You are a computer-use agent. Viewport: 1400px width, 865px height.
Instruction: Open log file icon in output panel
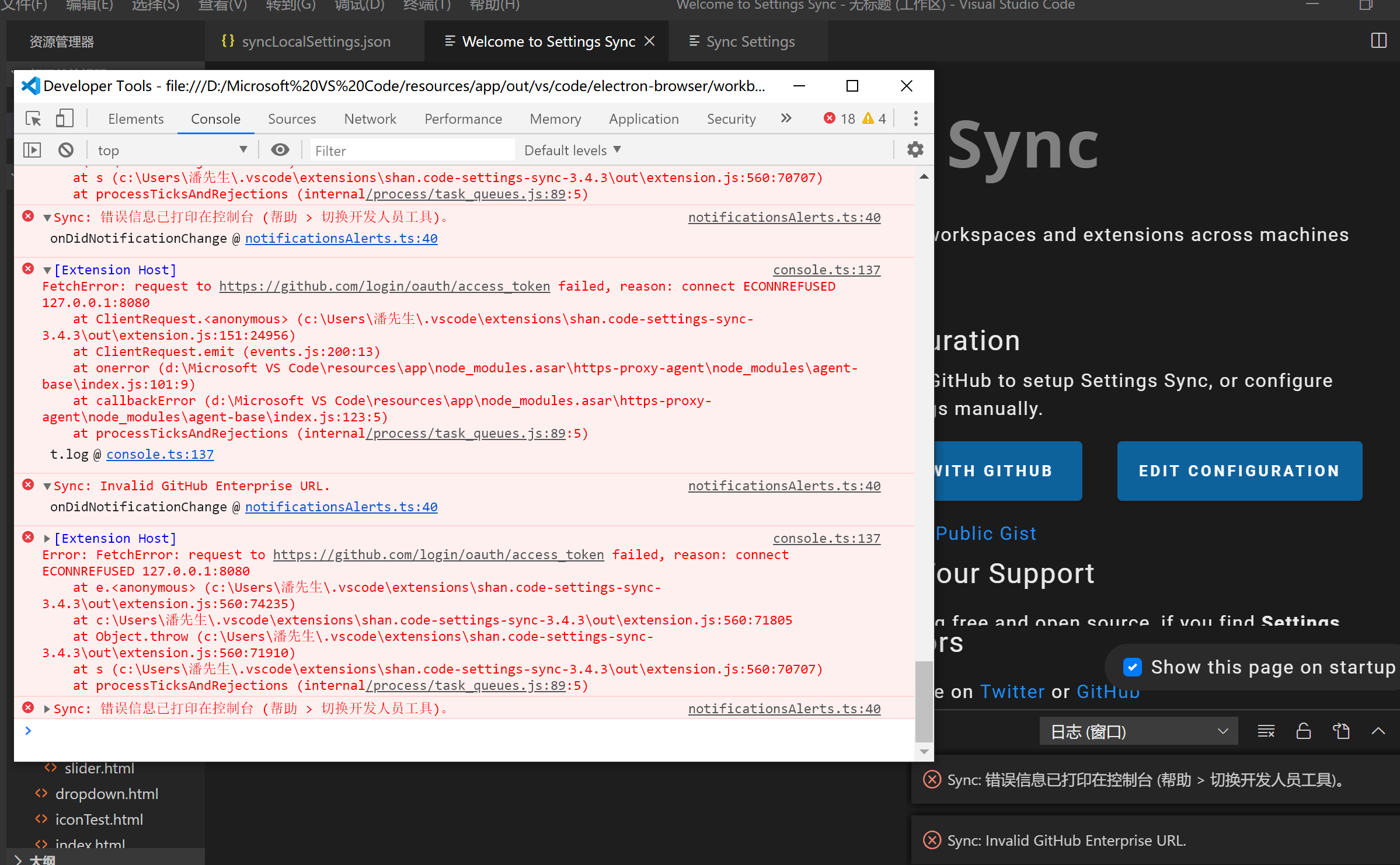pyautogui.click(x=1341, y=731)
